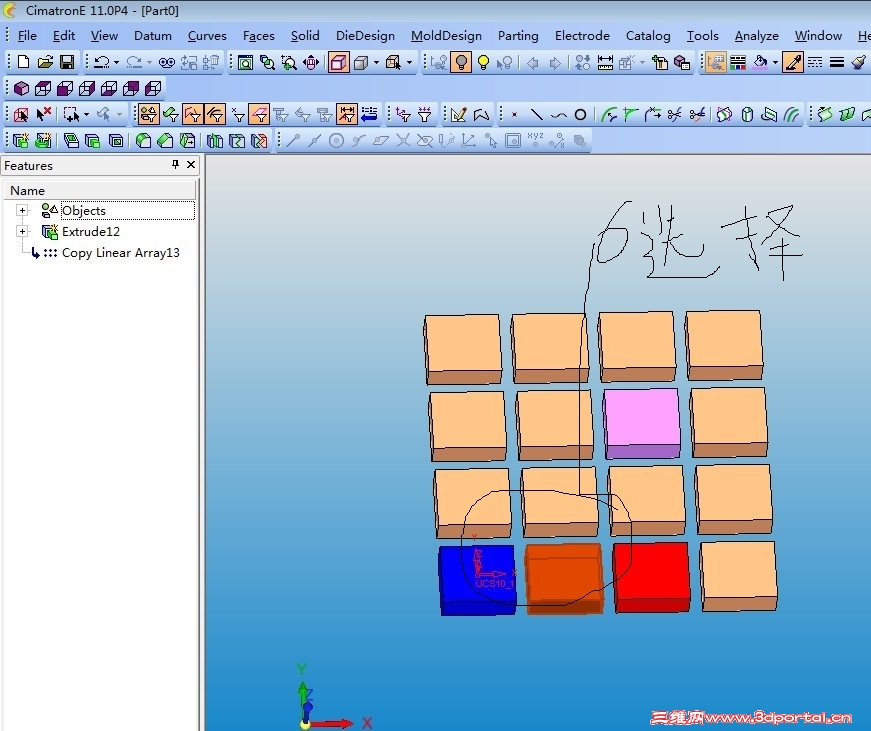Open the cube-with-cursor view dropdown arrow
This screenshot has width=871, height=731.
(x=409, y=62)
